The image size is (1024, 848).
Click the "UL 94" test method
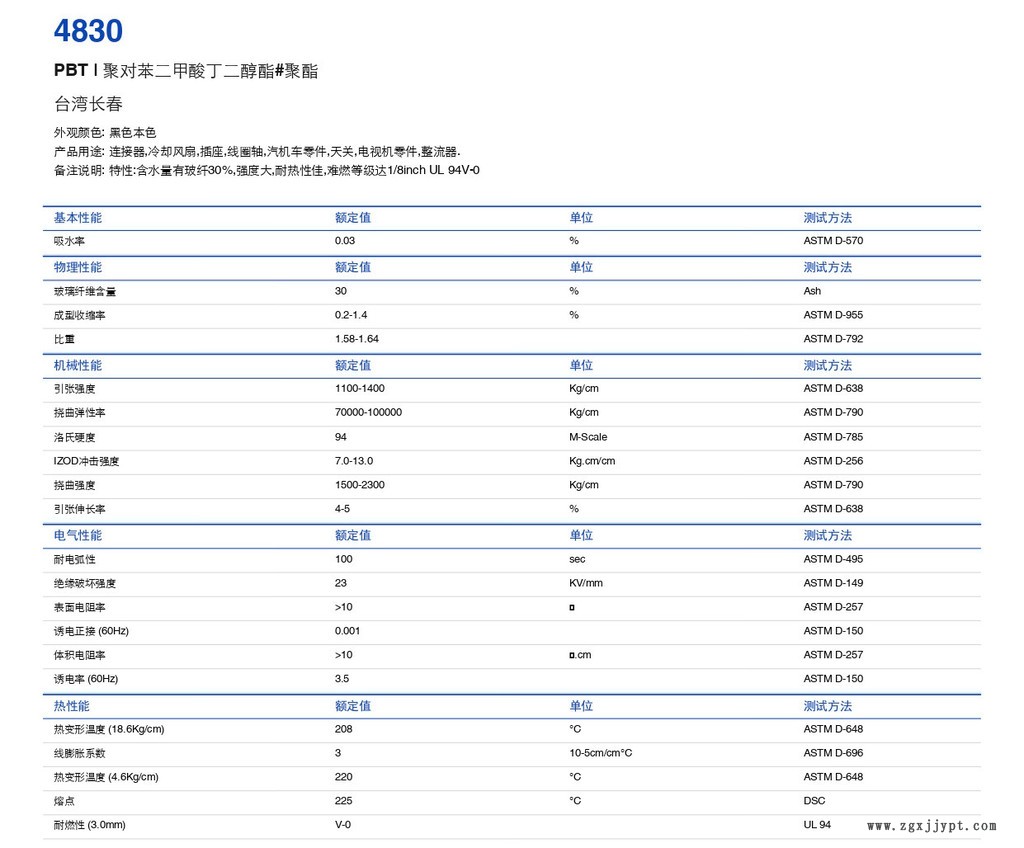tap(817, 825)
